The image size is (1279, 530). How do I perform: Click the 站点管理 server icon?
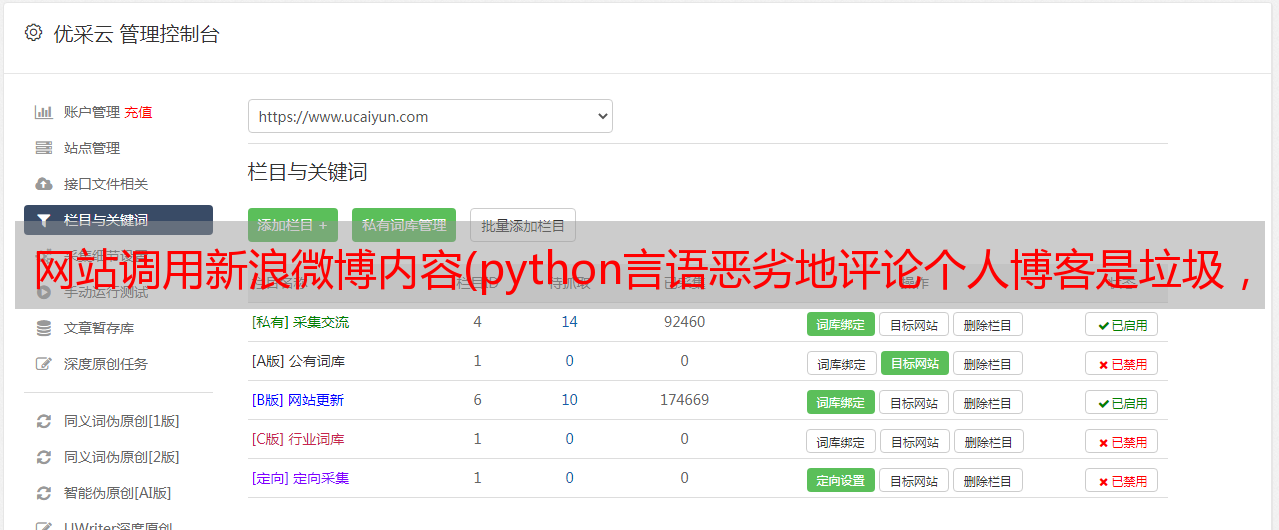[x=44, y=148]
